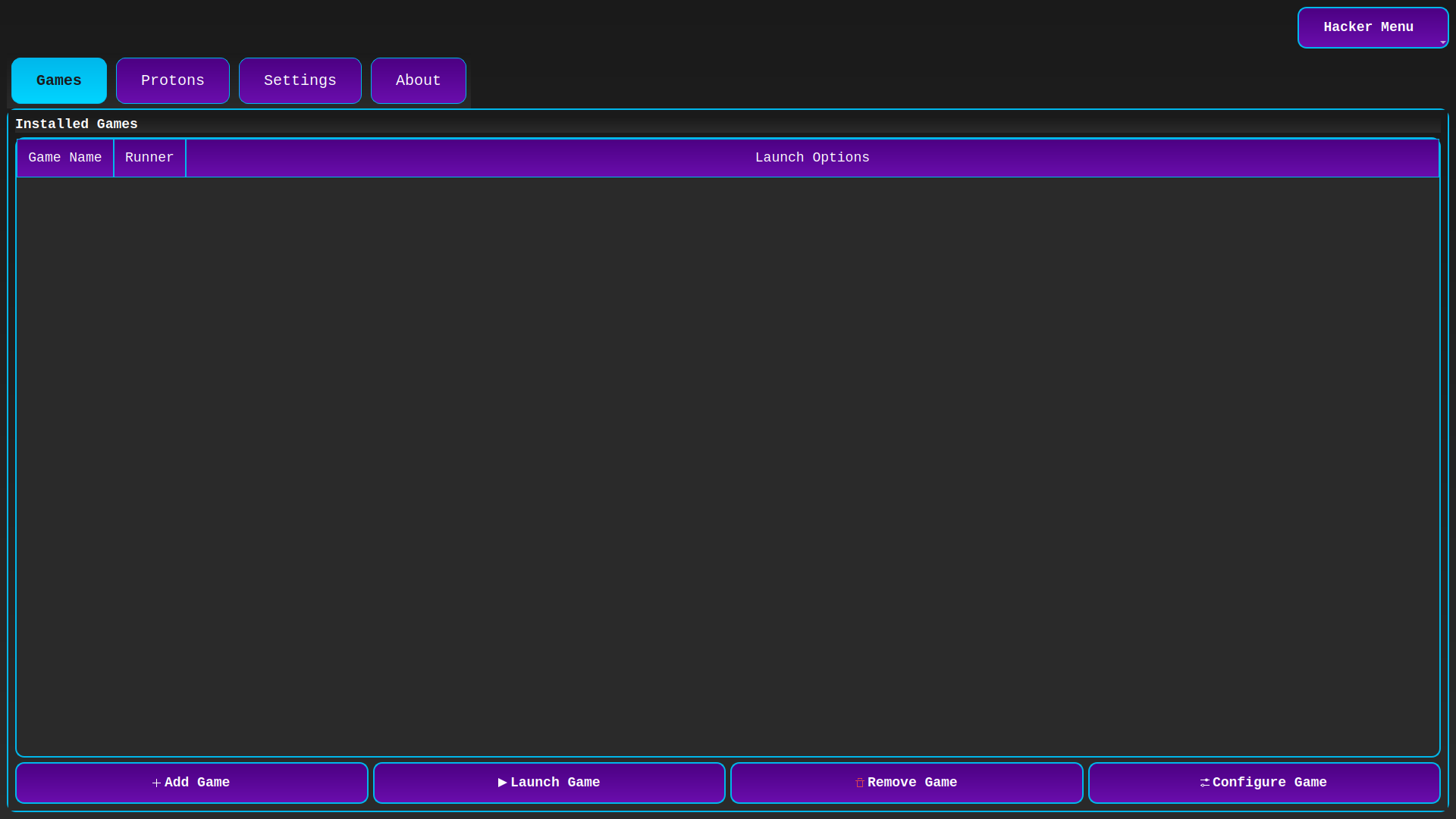Click the Launch Options column header
The width and height of the screenshot is (1456, 819).
[812, 158]
